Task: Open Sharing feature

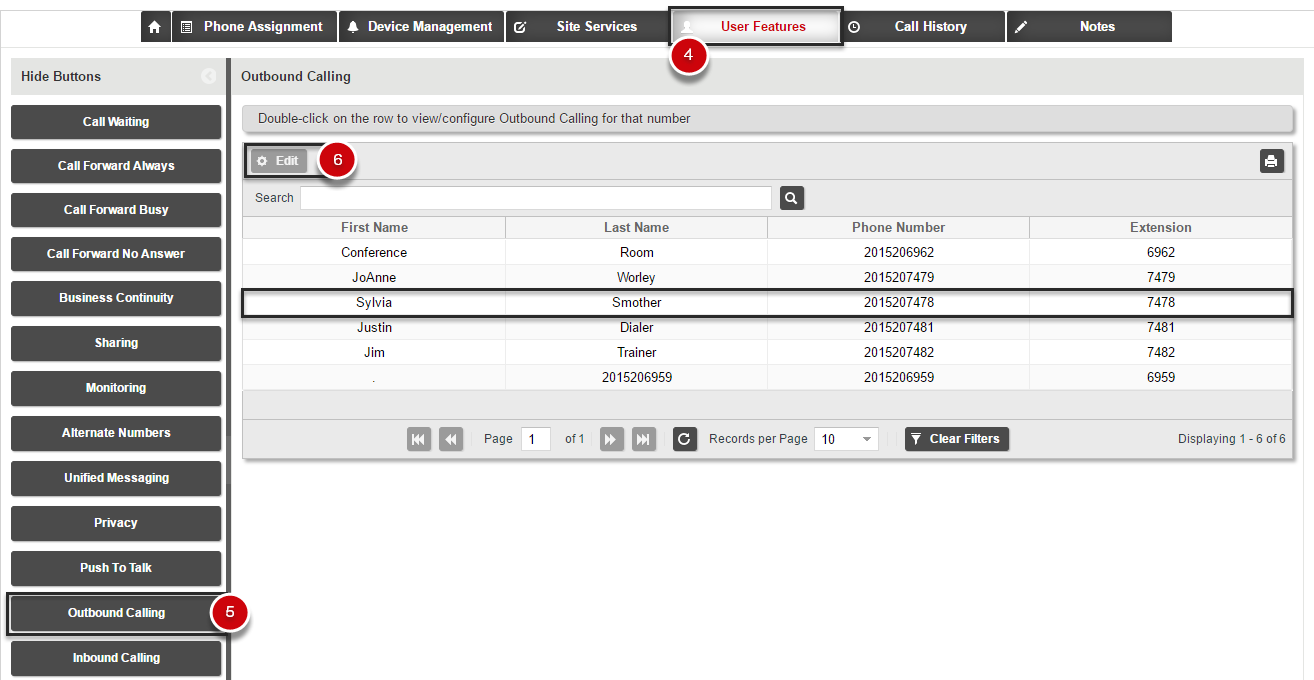Action: [x=116, y=343]
